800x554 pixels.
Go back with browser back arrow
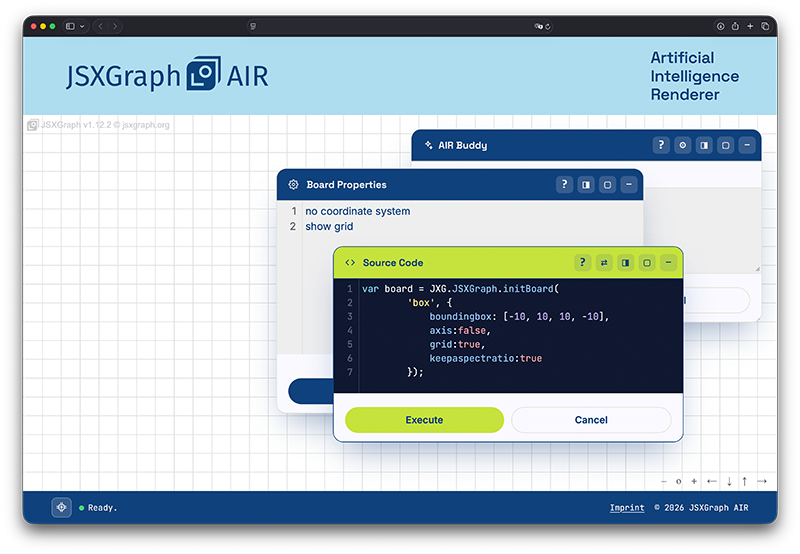click(x=101, y=26)
